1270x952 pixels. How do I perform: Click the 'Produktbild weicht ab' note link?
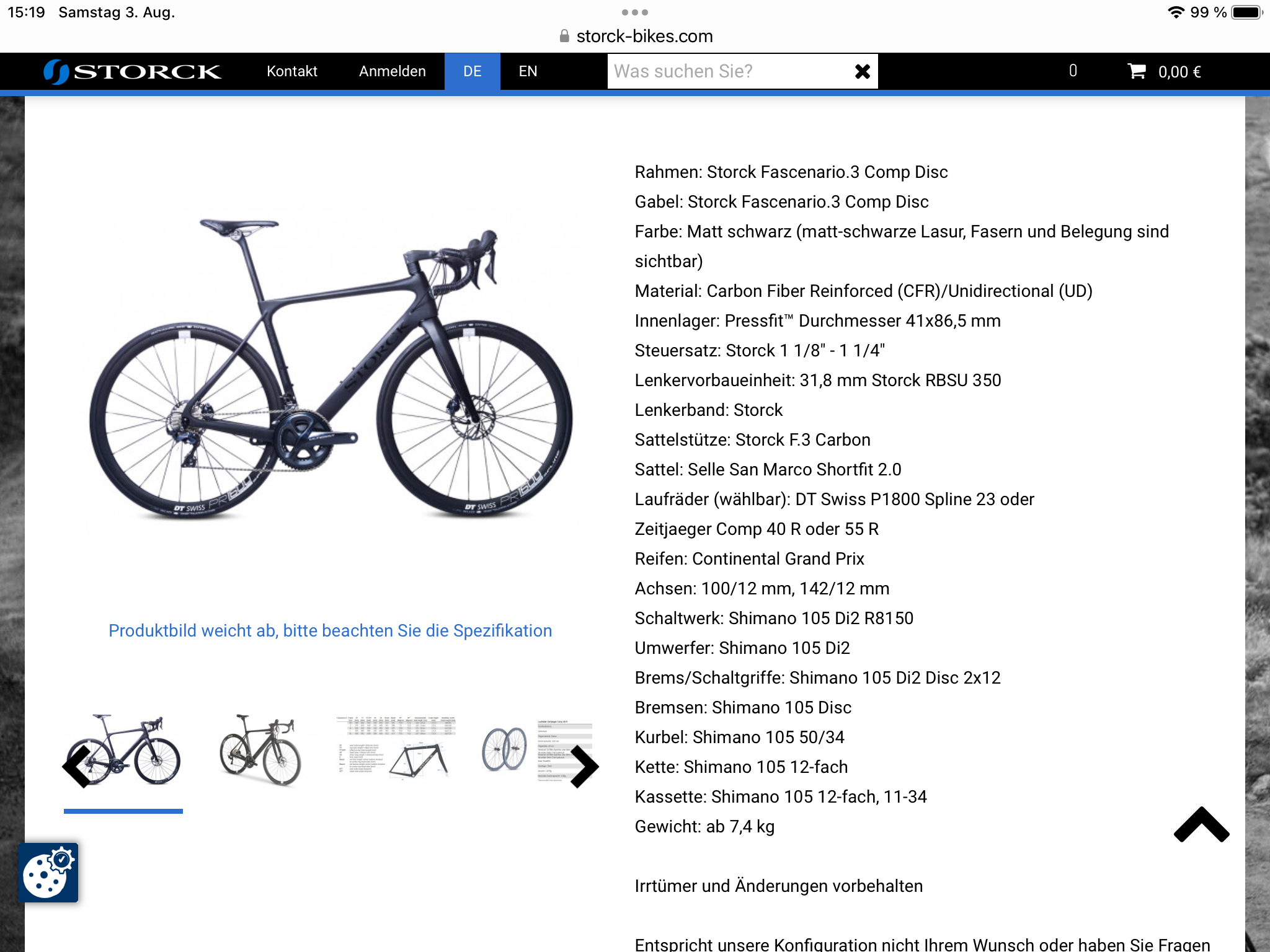(331, 630)
